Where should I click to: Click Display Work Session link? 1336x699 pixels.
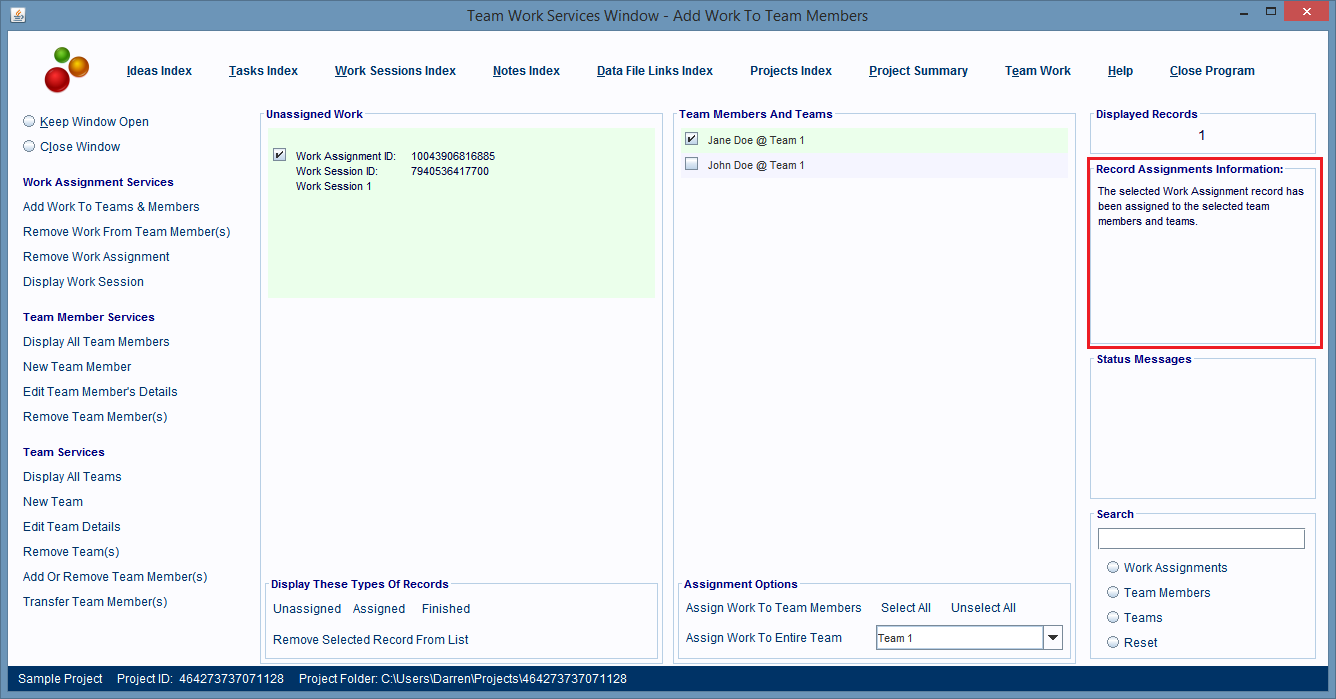[83, 282]
